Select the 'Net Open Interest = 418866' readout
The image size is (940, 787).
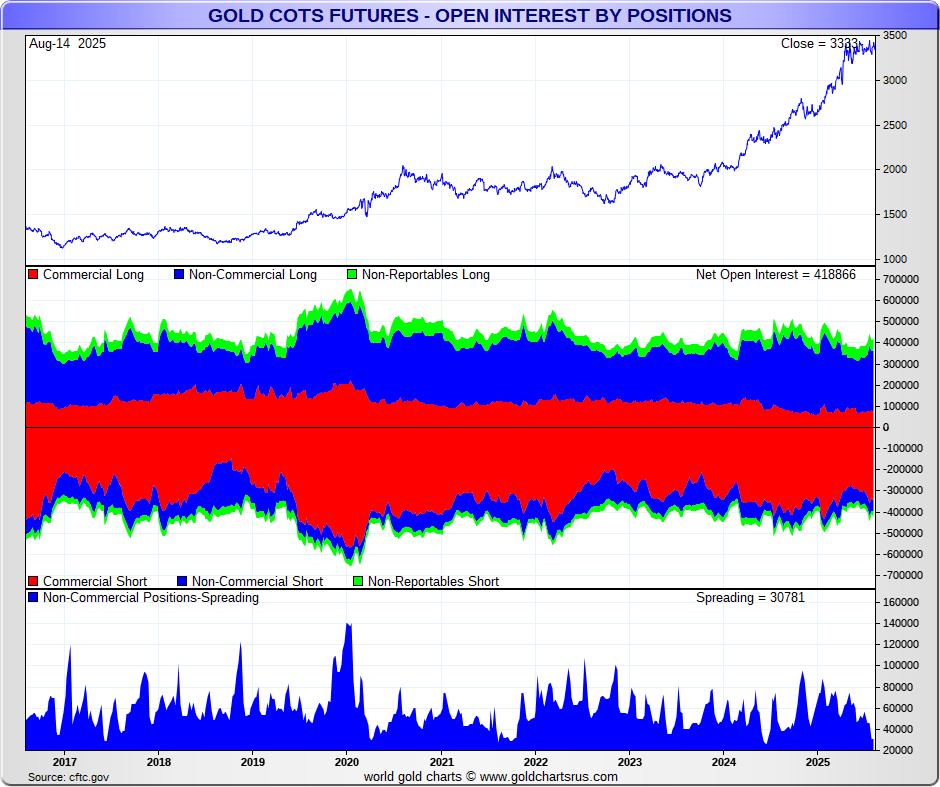(776, 275)
